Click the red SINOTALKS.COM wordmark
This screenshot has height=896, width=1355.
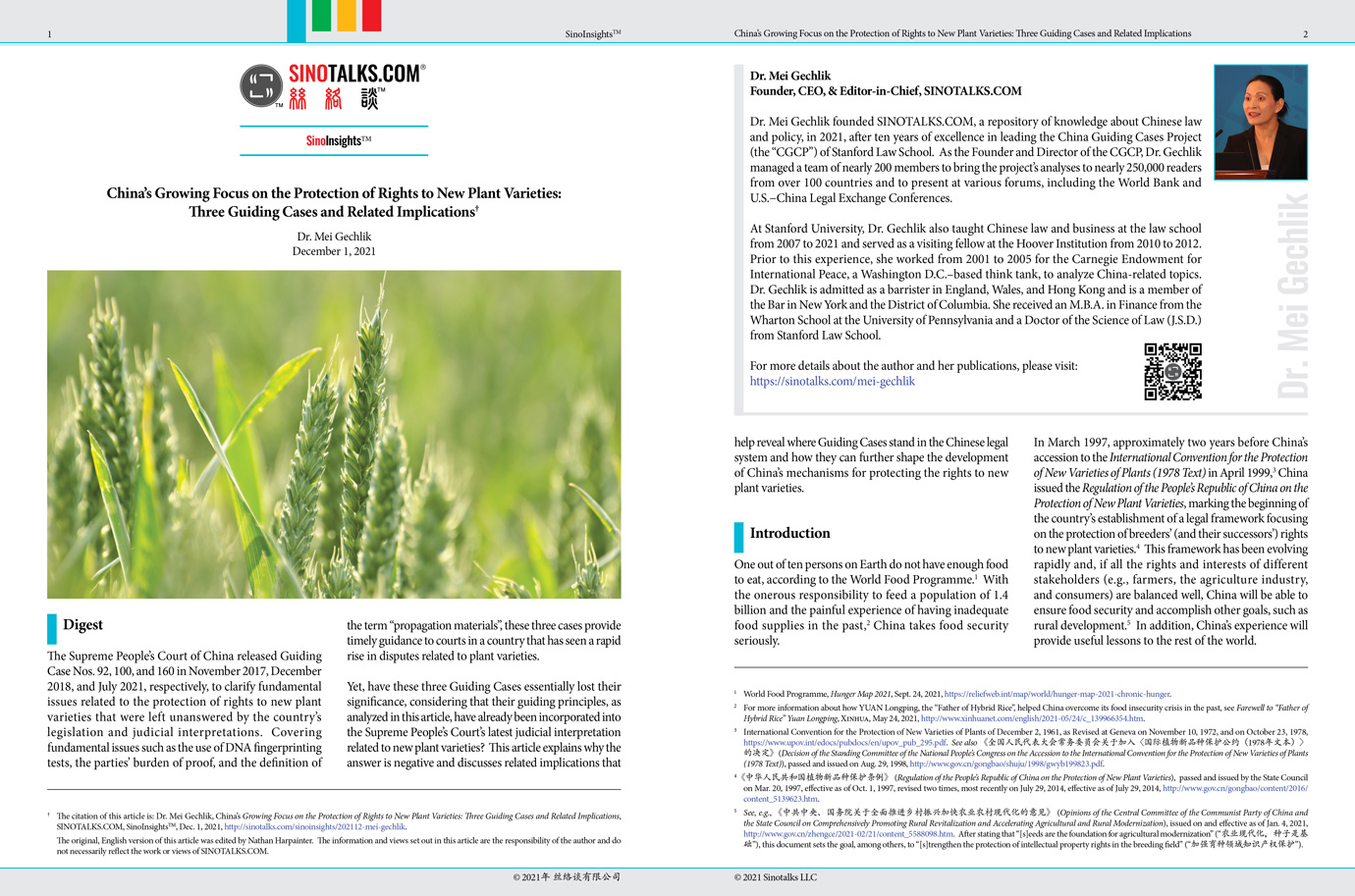pos(357,75)
